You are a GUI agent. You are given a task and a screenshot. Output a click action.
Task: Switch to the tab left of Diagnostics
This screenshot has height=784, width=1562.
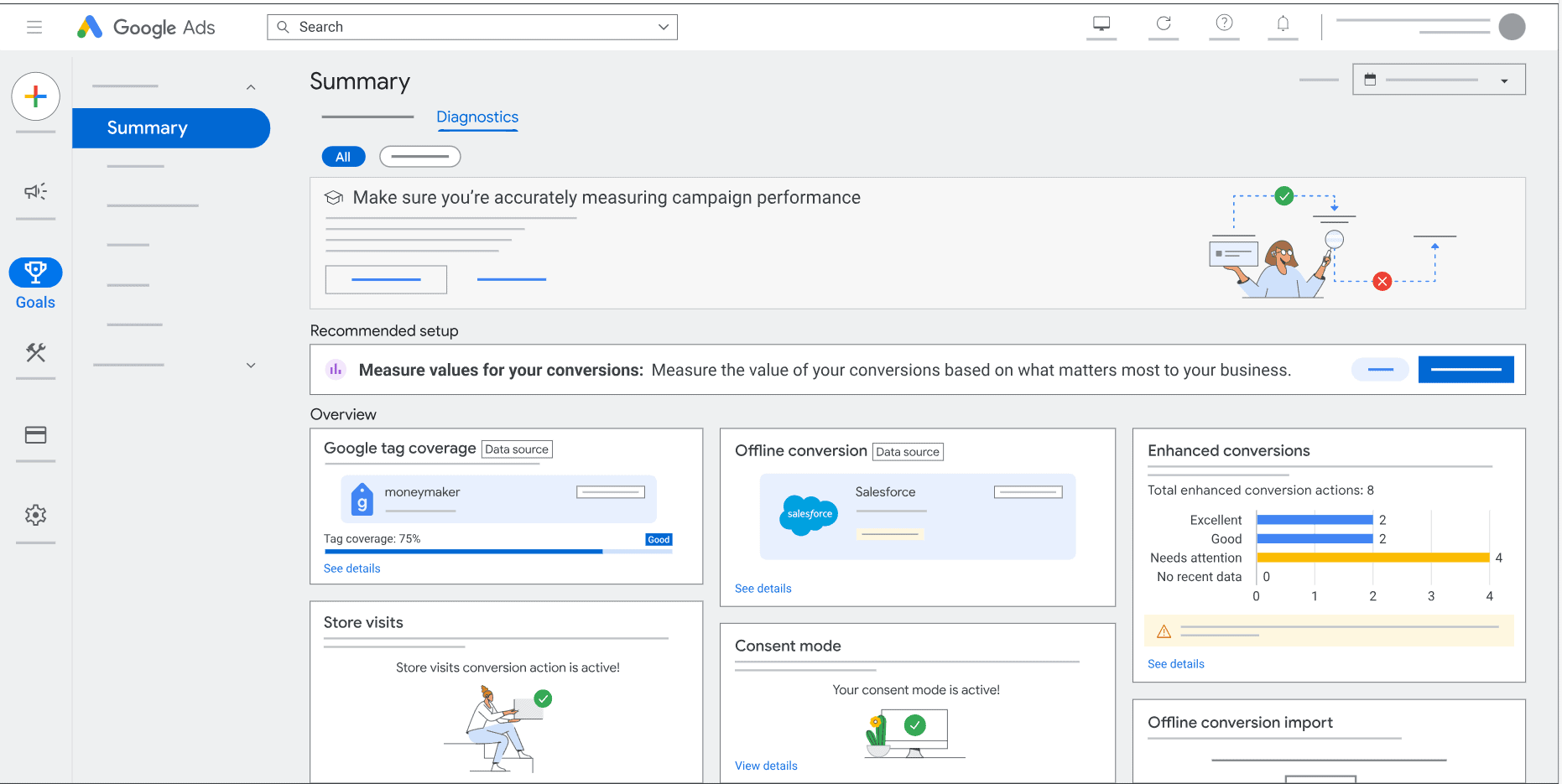[x=367, y=117]
